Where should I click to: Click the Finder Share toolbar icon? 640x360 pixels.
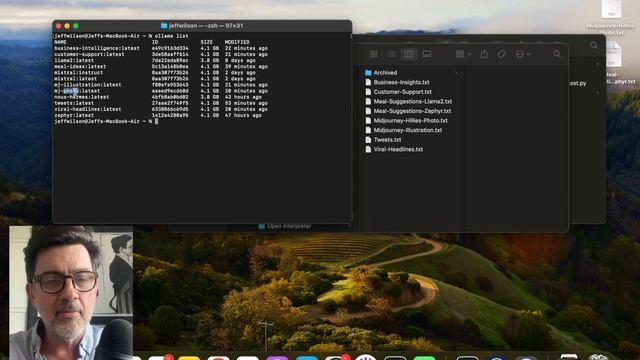(x=484, y=54)
